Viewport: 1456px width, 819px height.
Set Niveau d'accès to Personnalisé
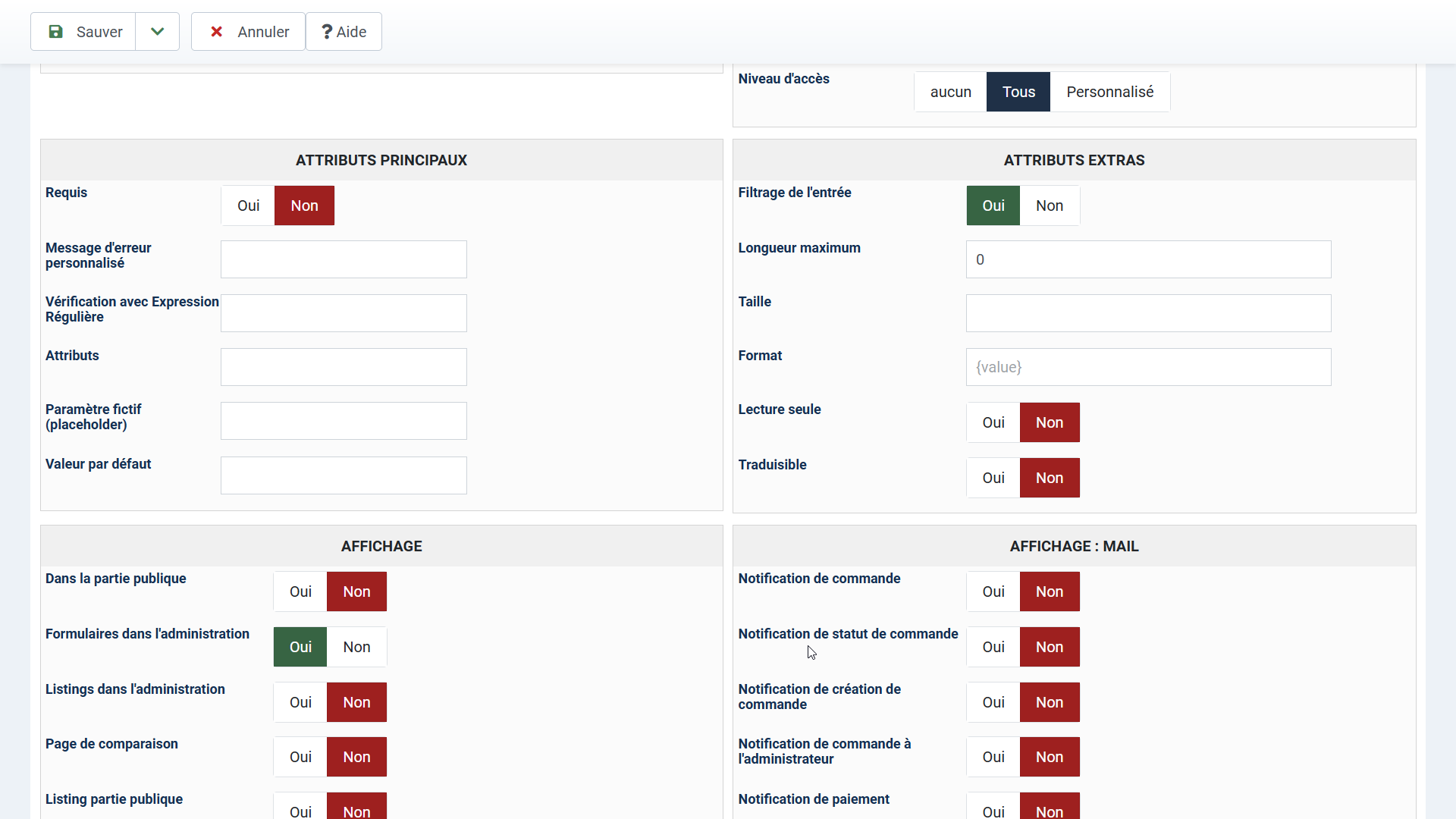pos(1109,92)
